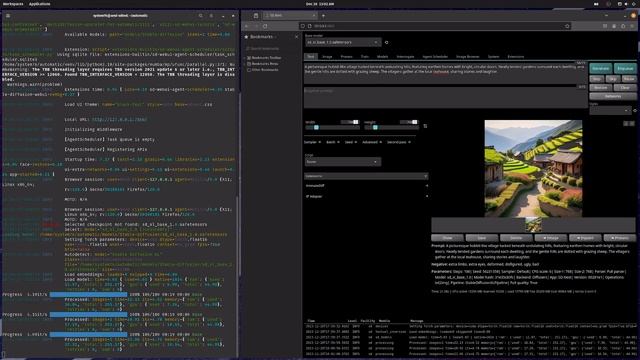Open the Base model dropdown
The image size is (640, 360).
click(x=343, y=42)
